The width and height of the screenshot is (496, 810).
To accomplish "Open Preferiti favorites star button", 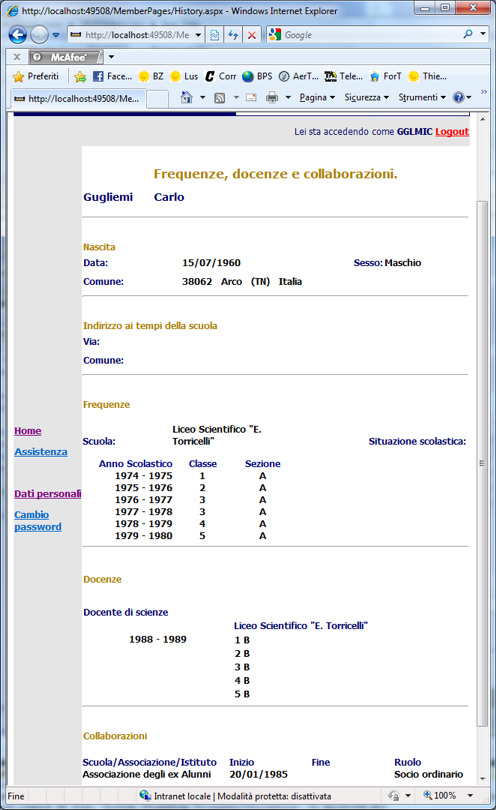I will [36, 76].
